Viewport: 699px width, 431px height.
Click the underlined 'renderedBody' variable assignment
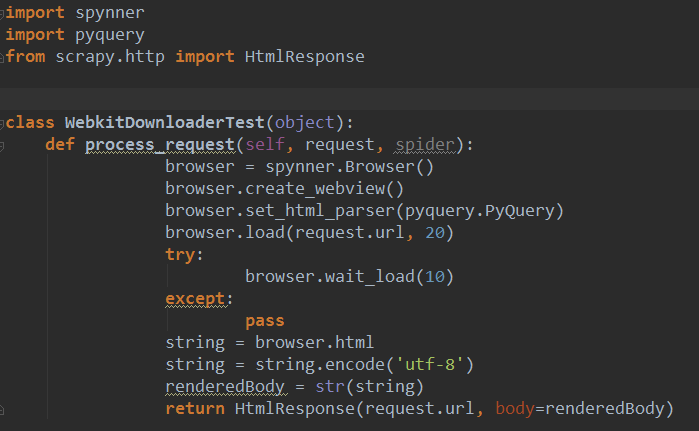click(x=225, y=387)
